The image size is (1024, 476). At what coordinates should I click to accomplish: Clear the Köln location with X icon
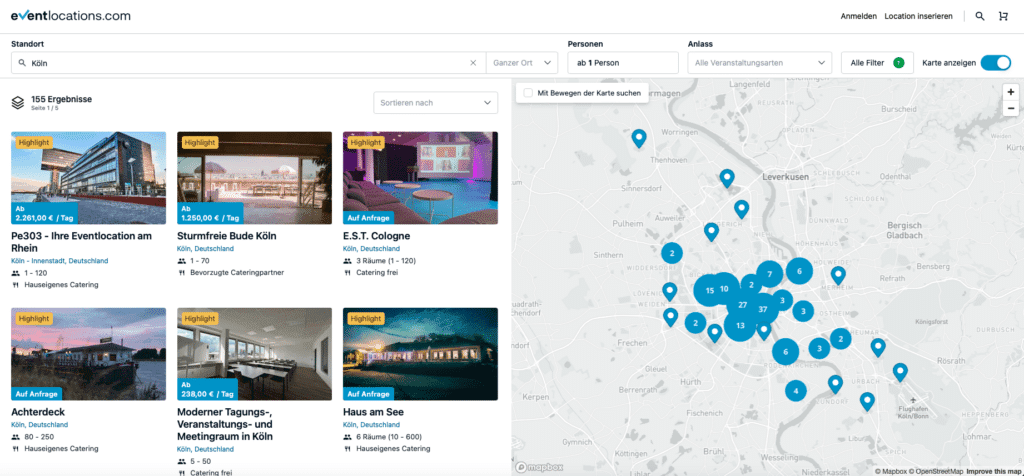point(473,63)
